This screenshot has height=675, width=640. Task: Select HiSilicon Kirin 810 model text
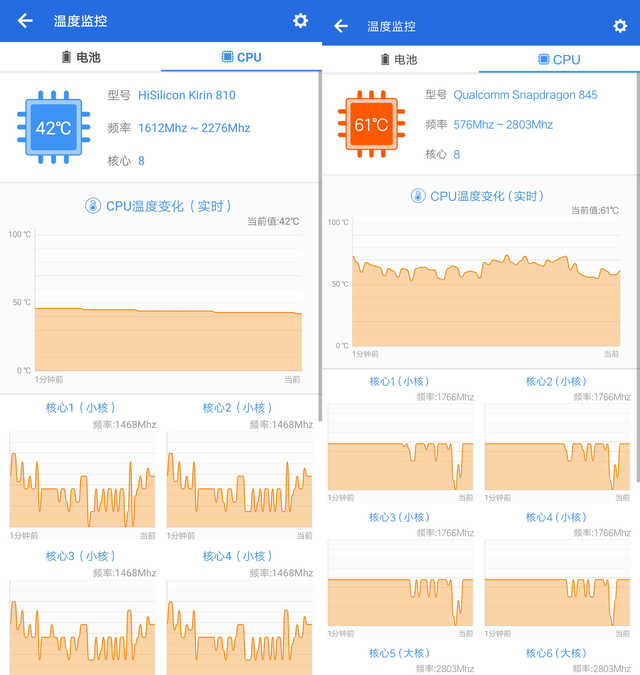tap(187, 95)
